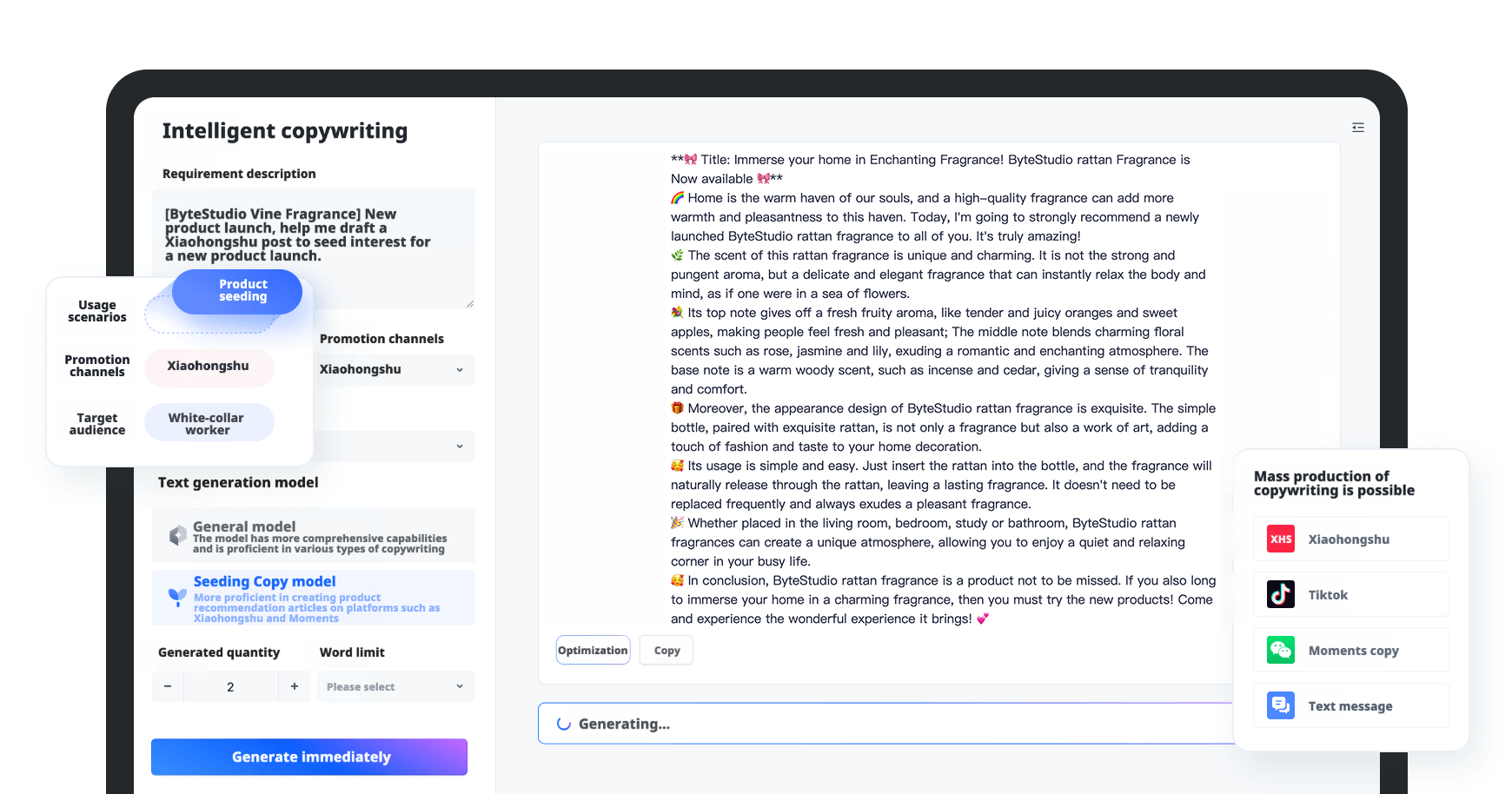Choose Text message in mass production list
The height and width of the screenshot is (794, 1512).
click(1351, 706)
